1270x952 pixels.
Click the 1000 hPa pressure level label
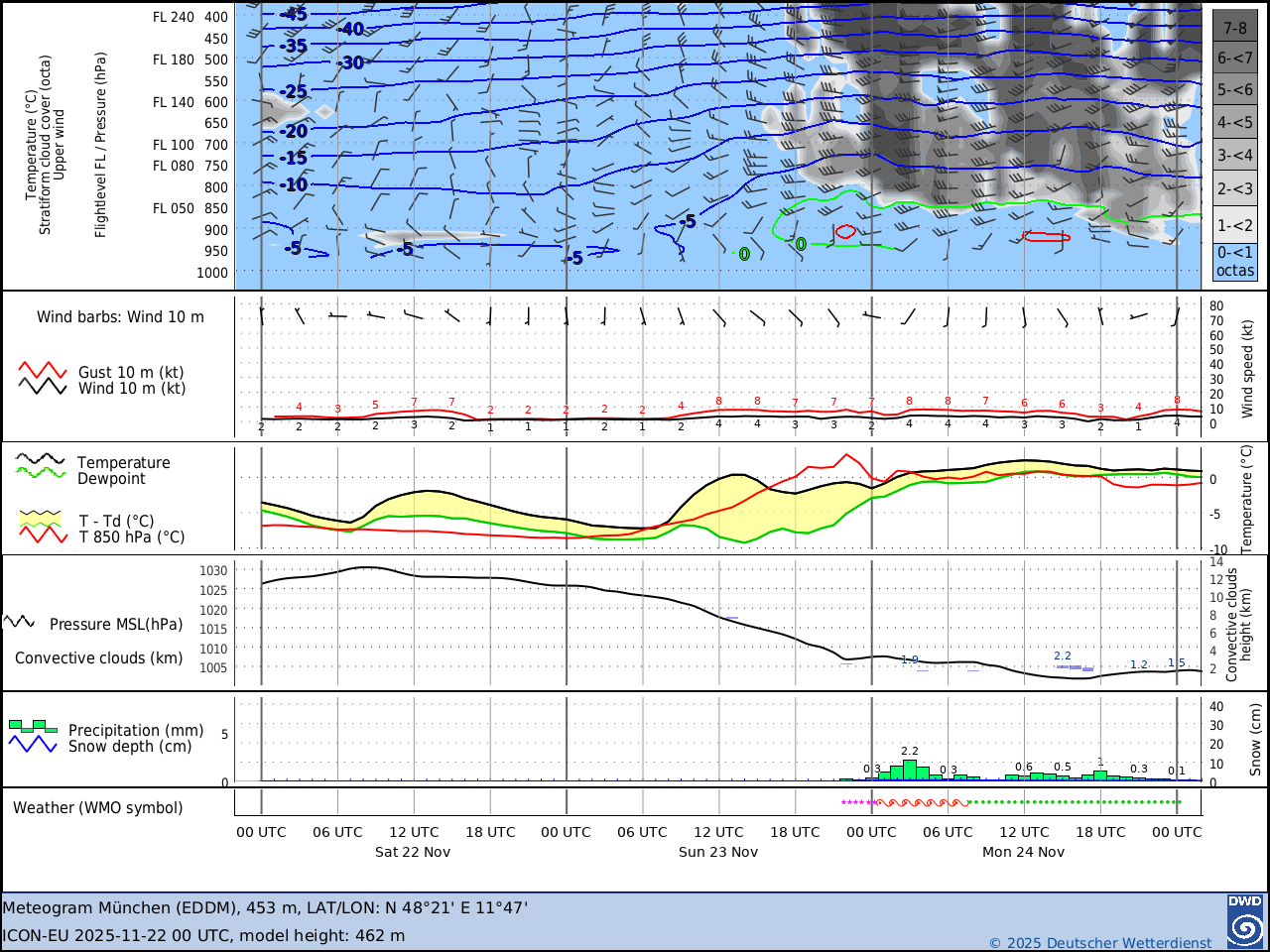[x=212, y=273]
